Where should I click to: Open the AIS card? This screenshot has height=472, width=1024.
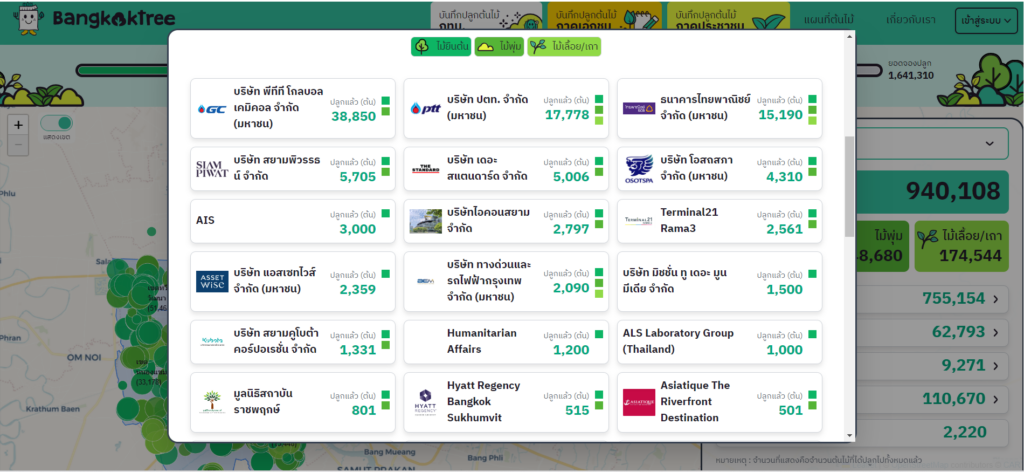tap(293, 221)
